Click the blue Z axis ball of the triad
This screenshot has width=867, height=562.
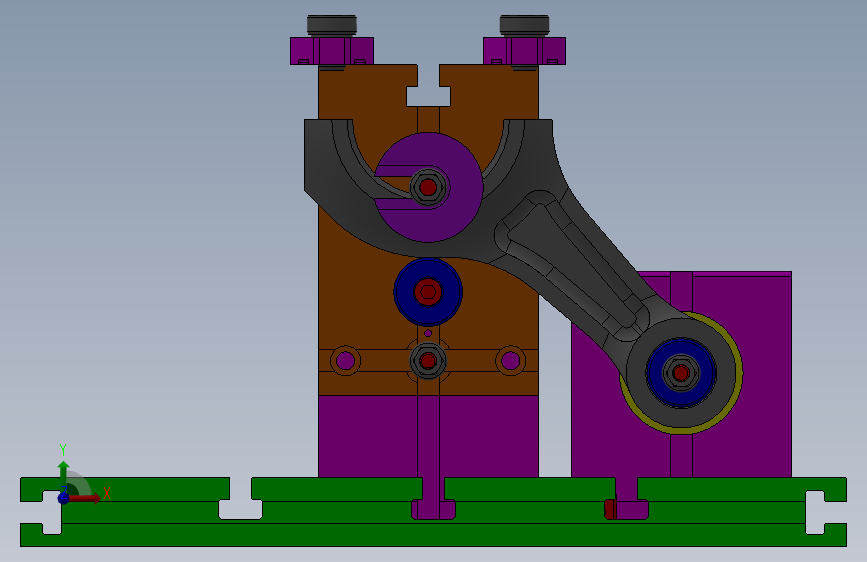coord(63,498)
